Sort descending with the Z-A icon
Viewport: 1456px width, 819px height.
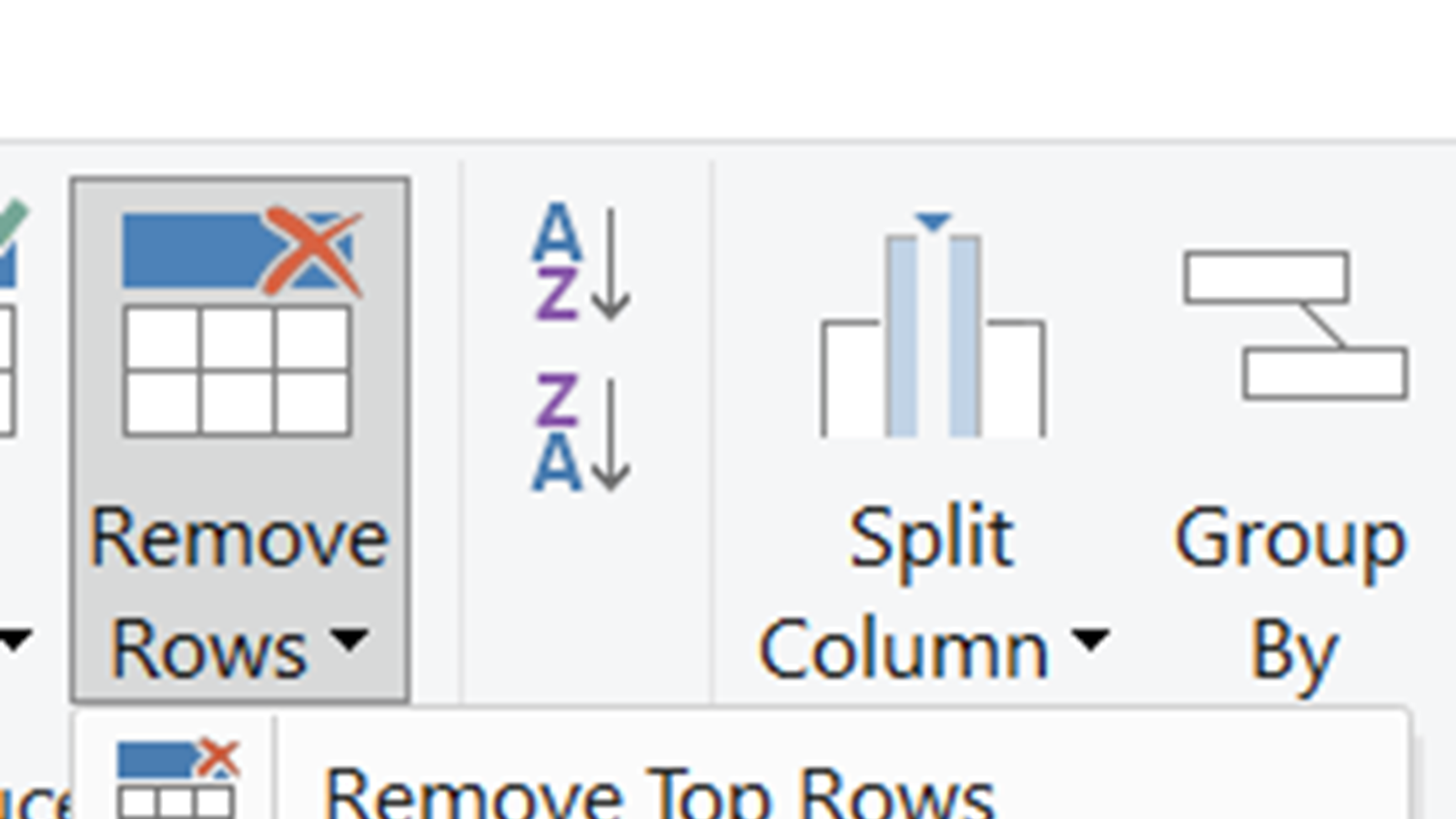click(x=581, y=433)
